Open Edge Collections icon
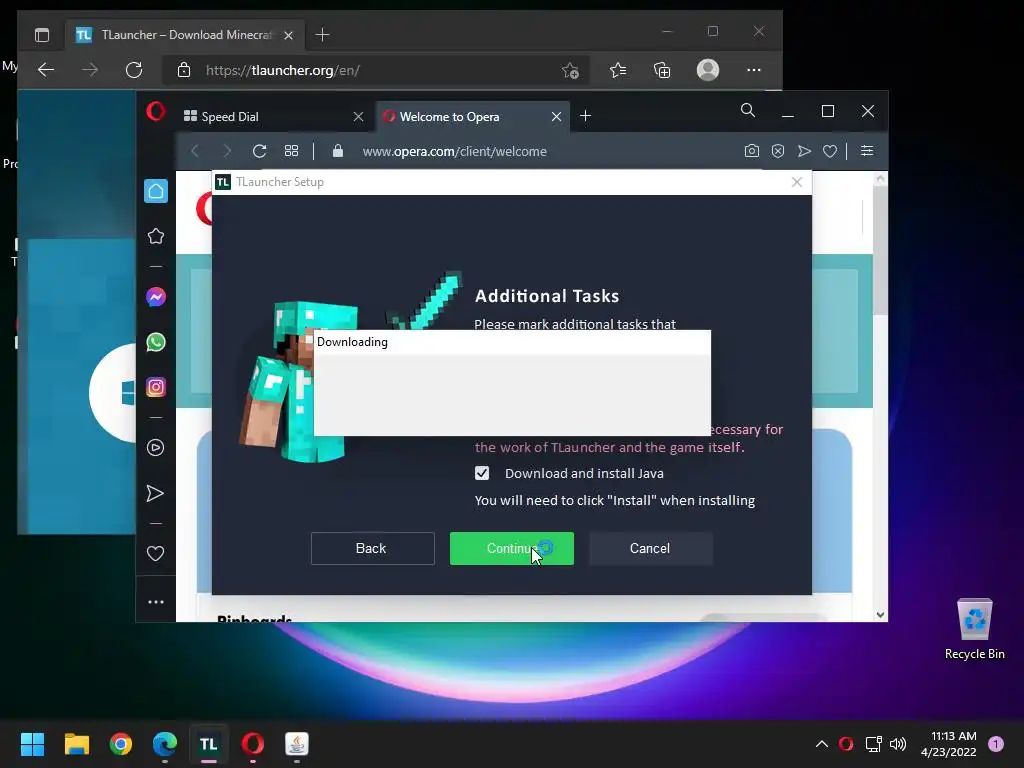Image resolution: width=1024 pixels, height=768 pixels. [662, 70]
